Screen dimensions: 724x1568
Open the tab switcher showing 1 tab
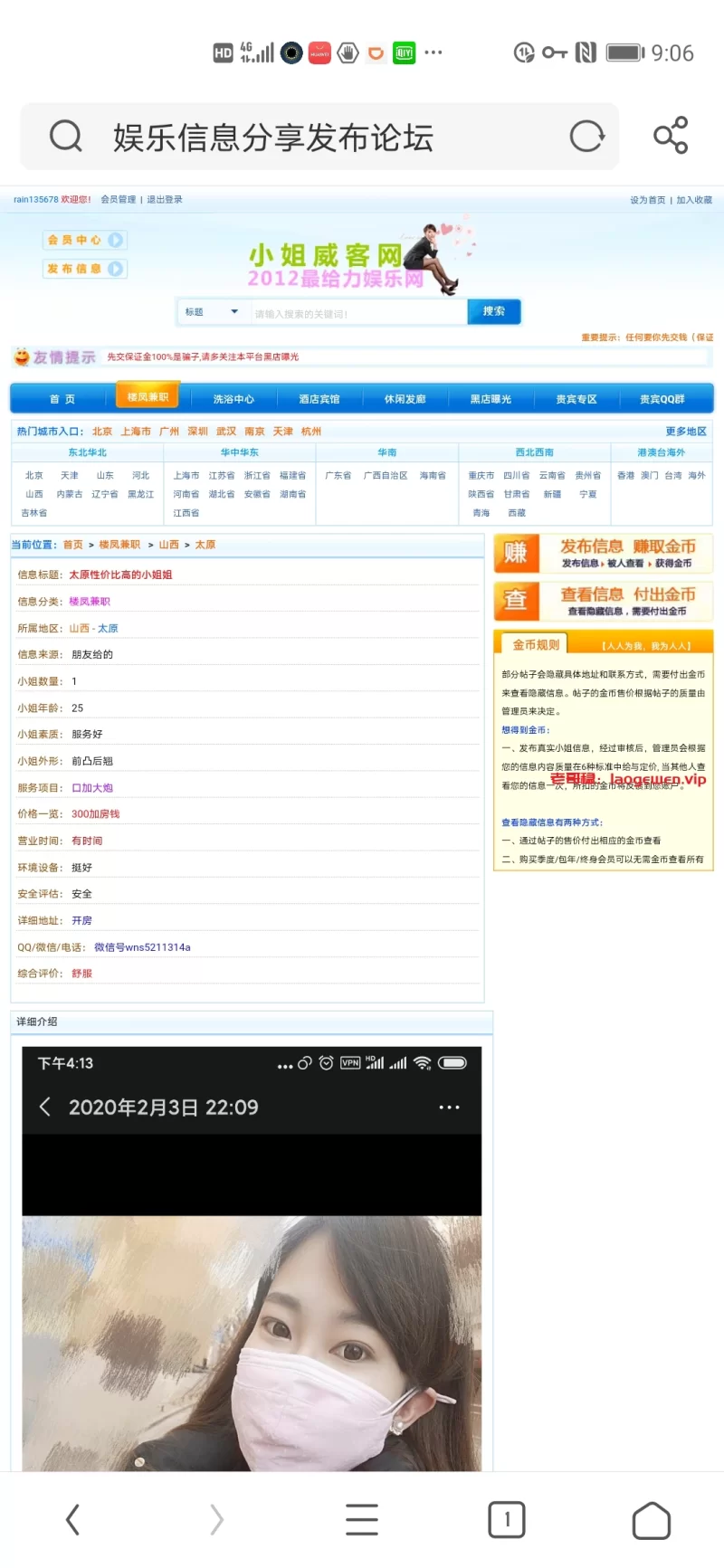click(507, 1519)
